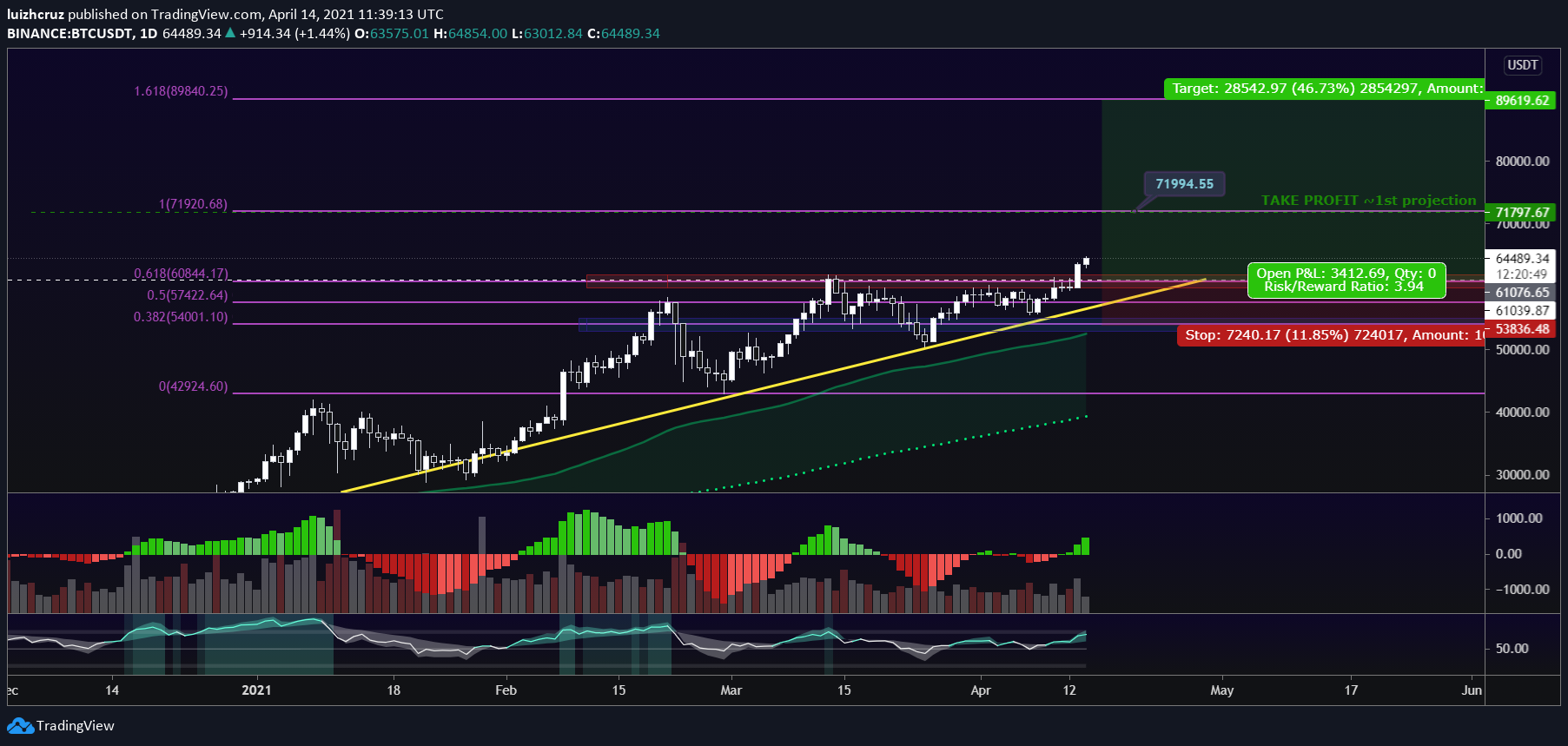The height and width of the screenshot is (746, 1568).
Task: Select the red Stop 7240.17 (11.85%) label
Action: click(x=1331, y=335)
